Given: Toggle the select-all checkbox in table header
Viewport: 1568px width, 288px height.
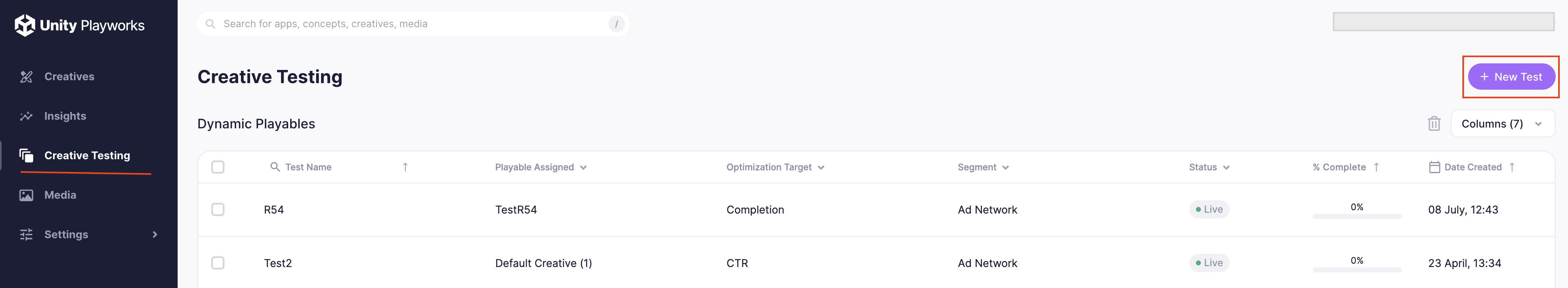Looking at the screenshot, I should coord(218,167).
